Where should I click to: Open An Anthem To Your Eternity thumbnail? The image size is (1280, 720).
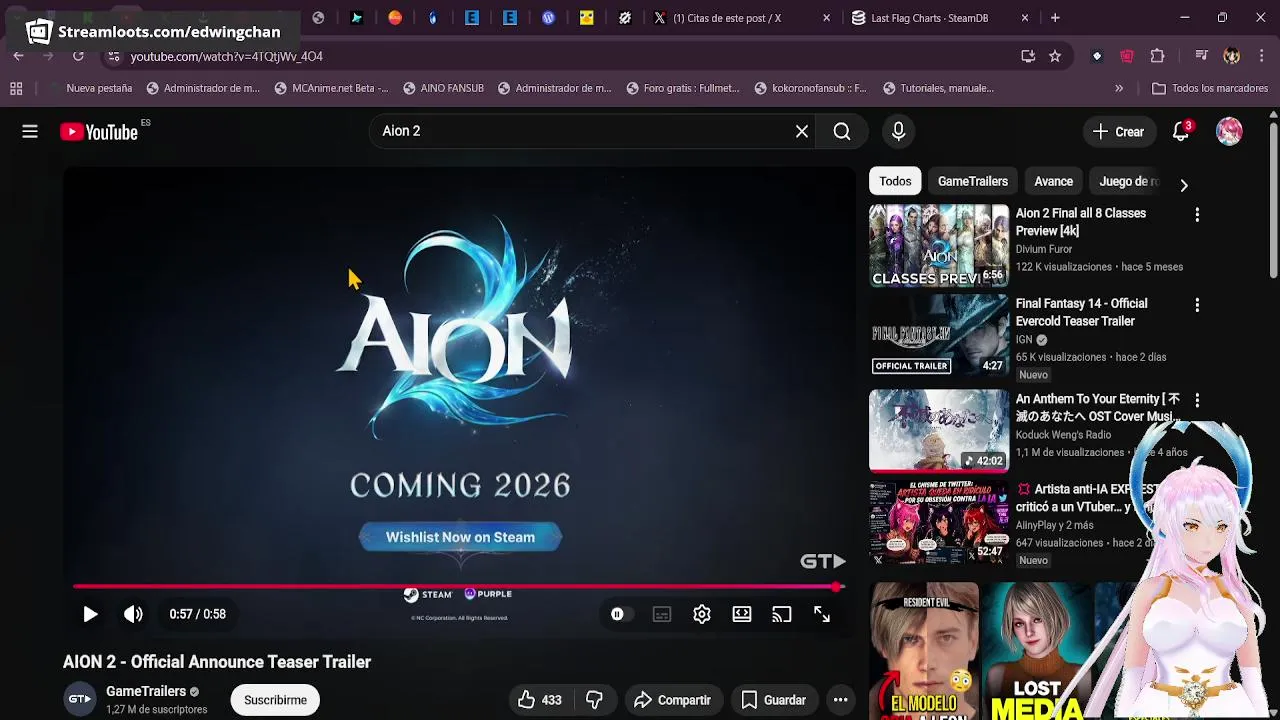click(x=939, y=430)
